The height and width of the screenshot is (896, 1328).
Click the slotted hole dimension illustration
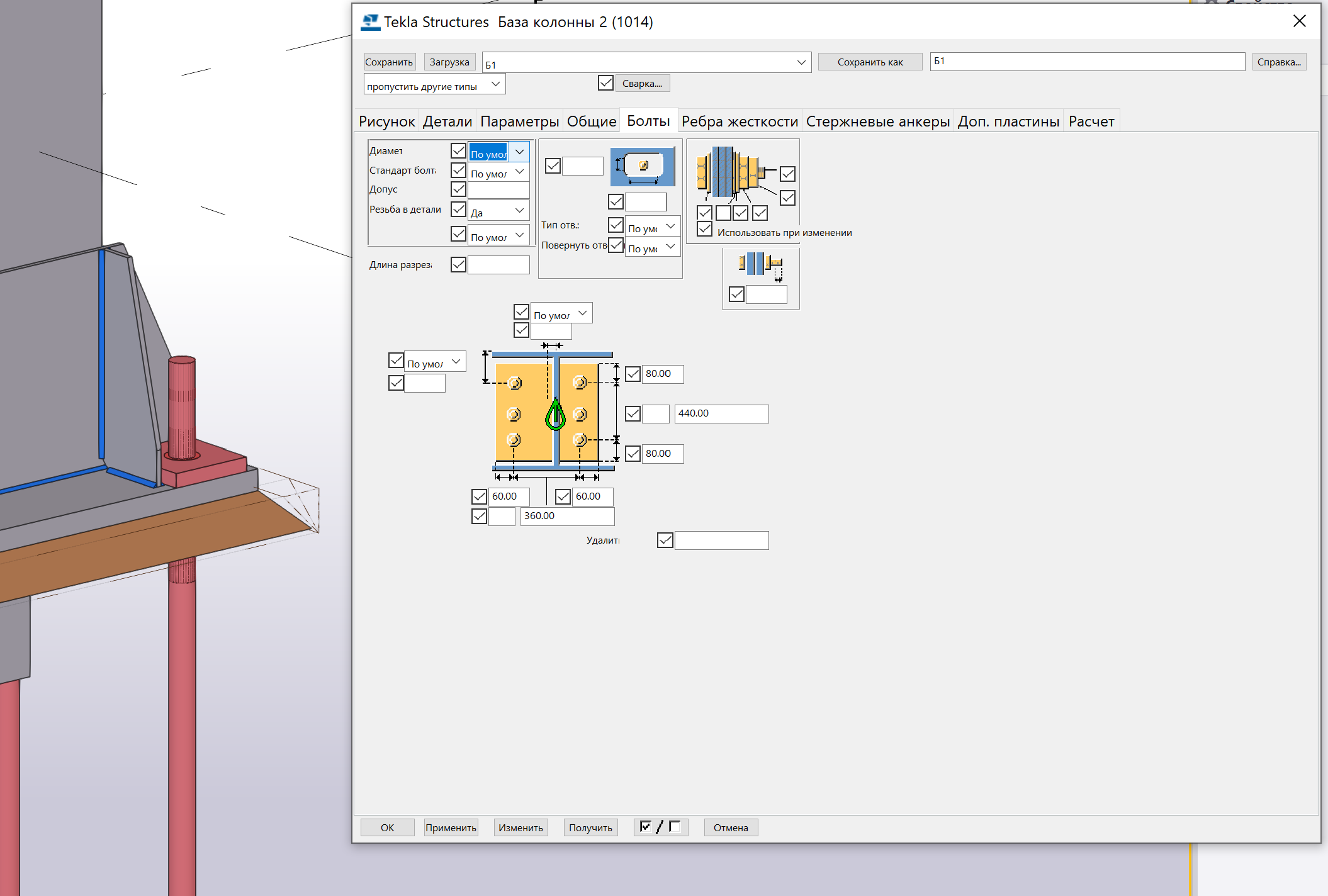642,167
